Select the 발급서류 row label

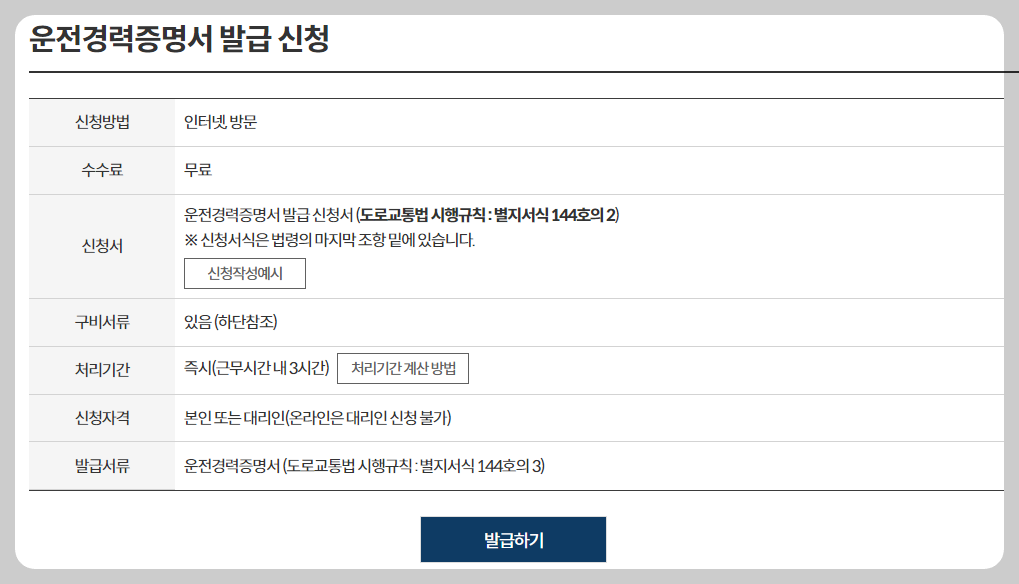[101, 466]
